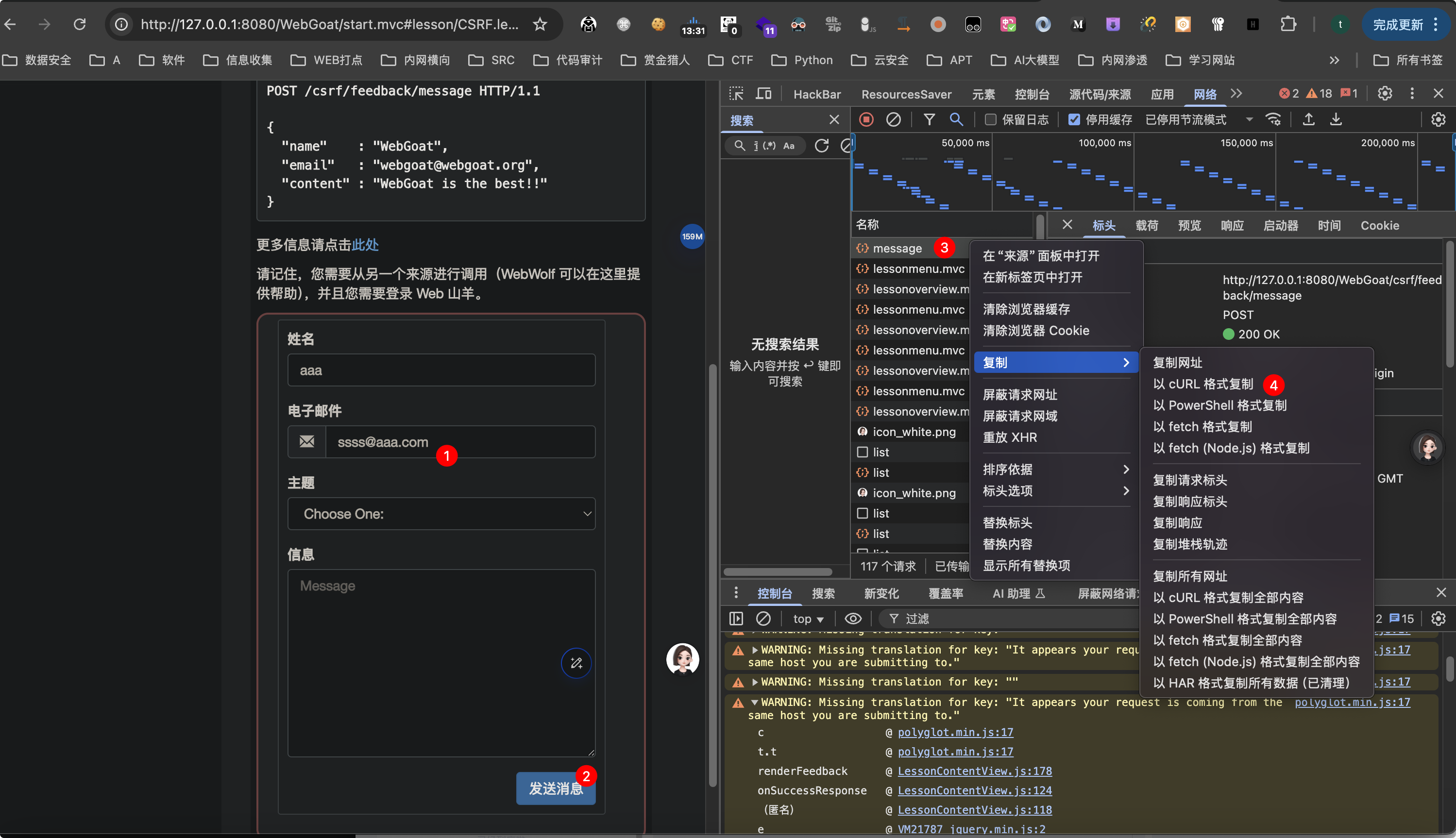The width and height of the screenshot is (1456, 838).
Task: Collapse the expanded WARNING stack trace
Action: tap(754, 702)
